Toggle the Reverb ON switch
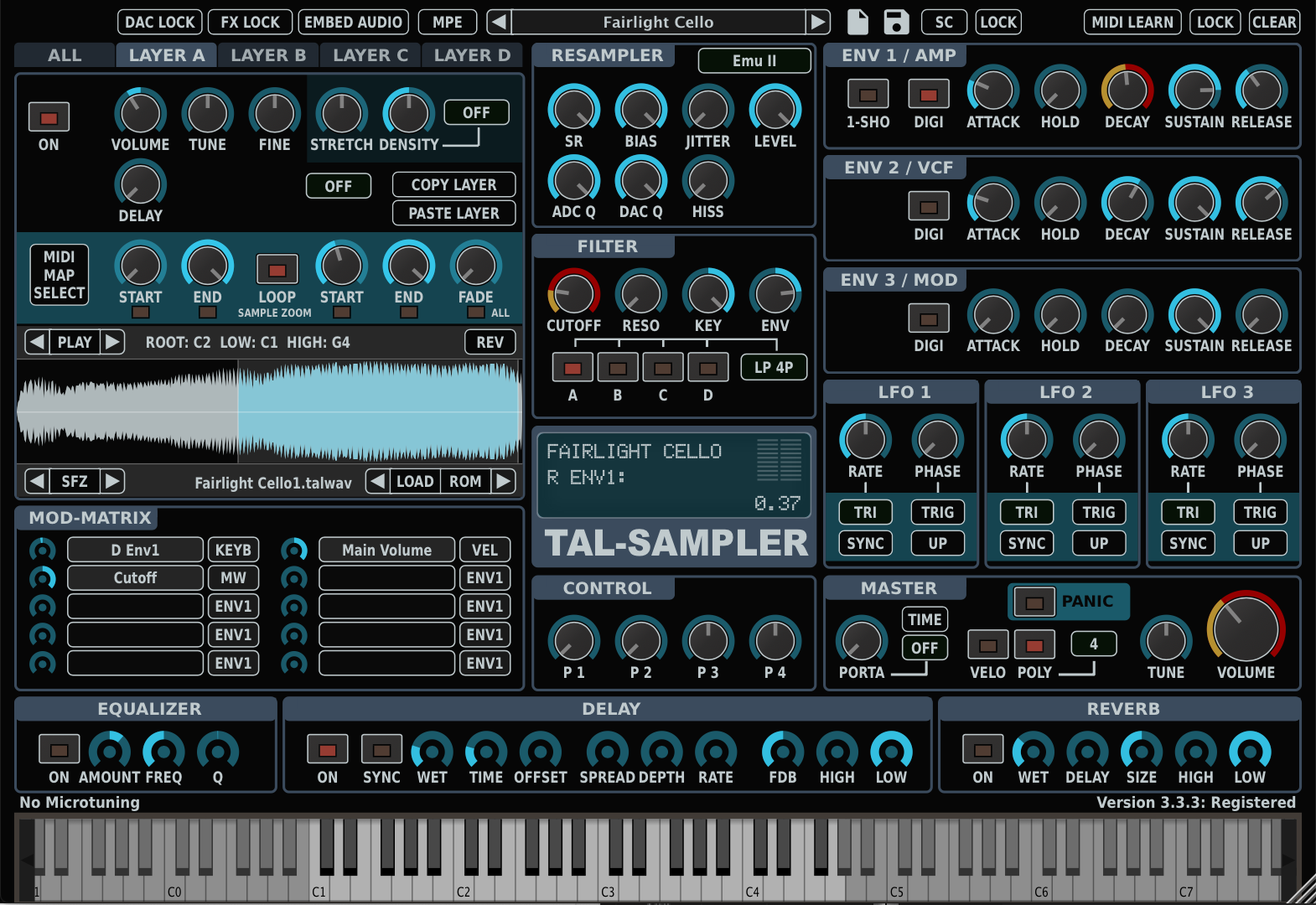 (x=982, y=749)
